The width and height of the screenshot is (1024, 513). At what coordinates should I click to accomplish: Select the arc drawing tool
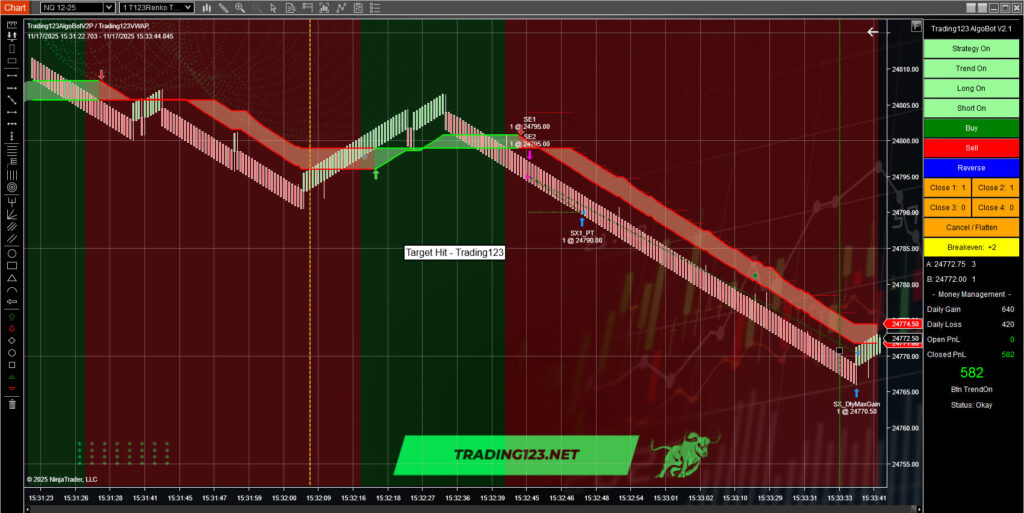[x=12, y=290]
